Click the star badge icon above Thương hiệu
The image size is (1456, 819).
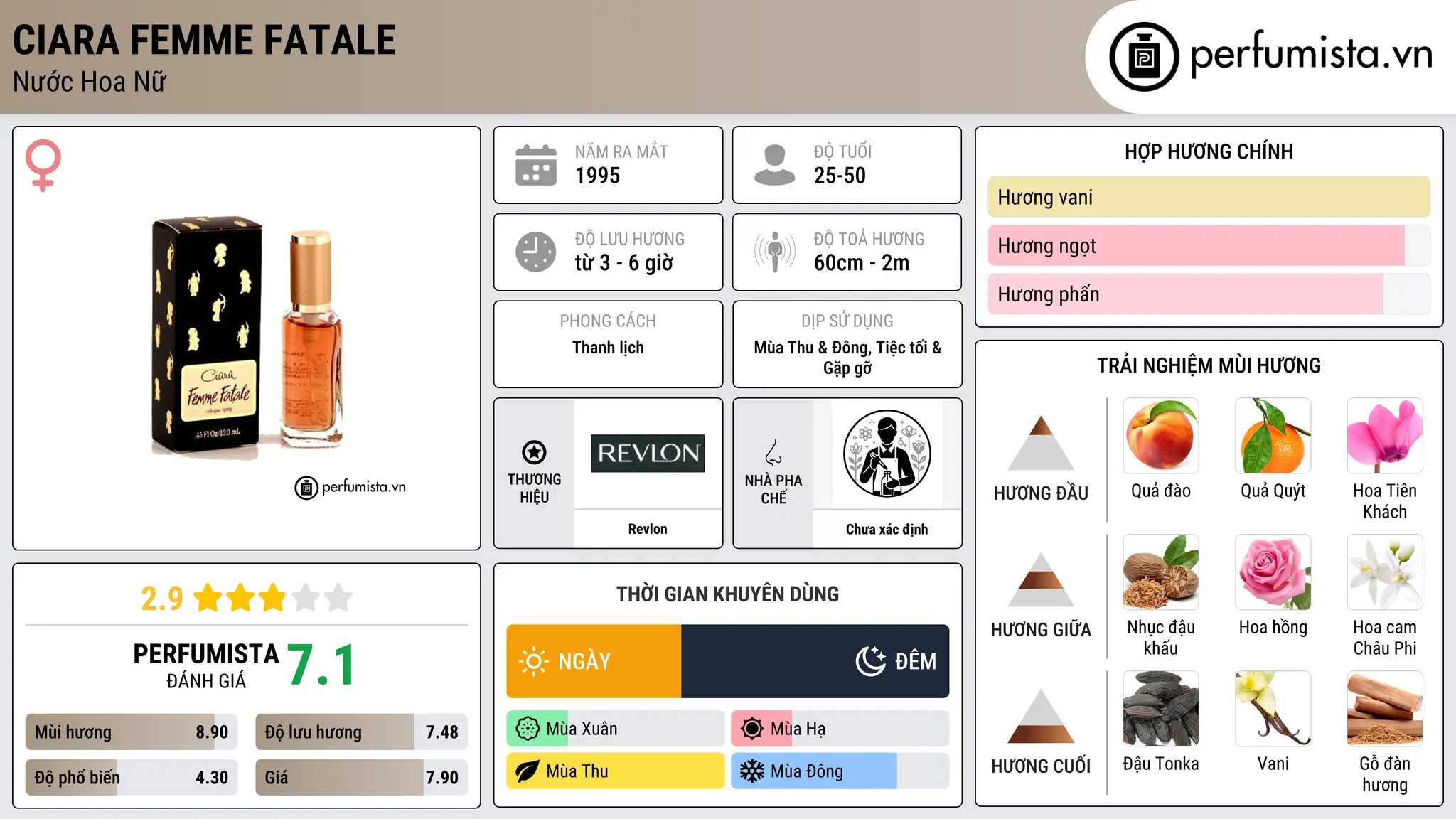534,452
